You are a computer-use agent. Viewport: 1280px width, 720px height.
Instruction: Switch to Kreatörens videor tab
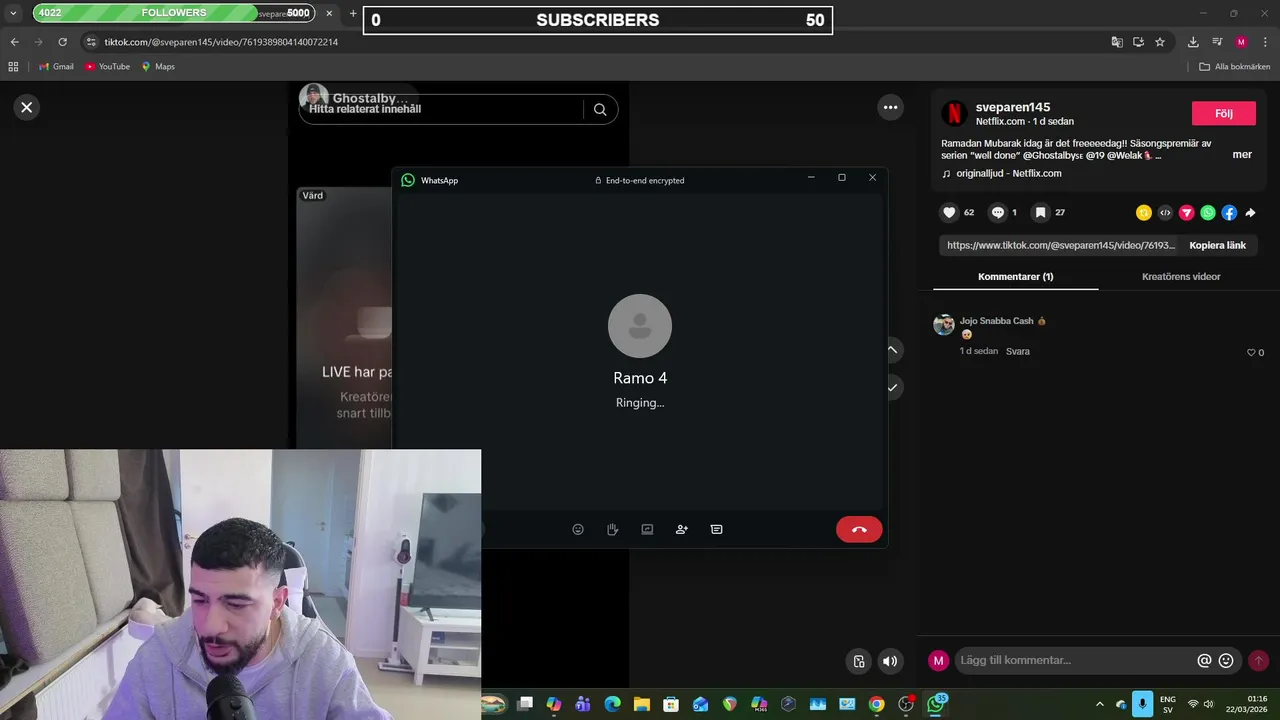coord(1181,277)
